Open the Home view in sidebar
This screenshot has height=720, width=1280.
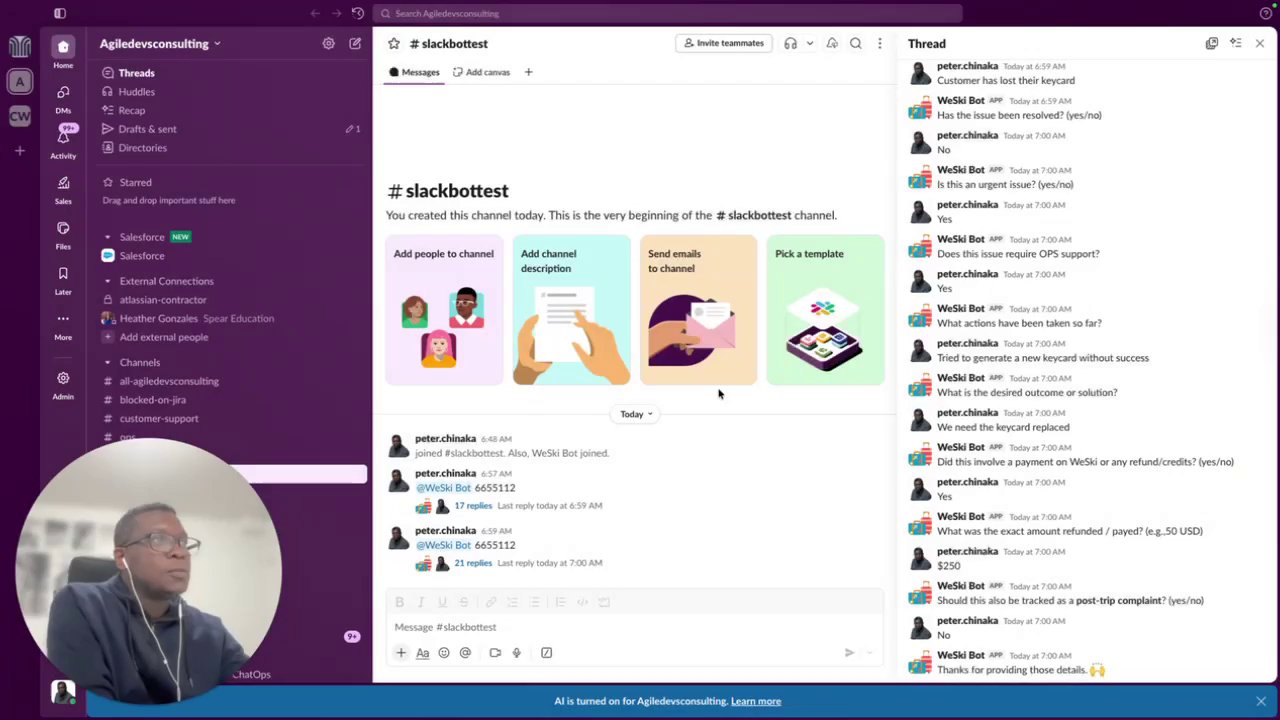coord(63,52)
